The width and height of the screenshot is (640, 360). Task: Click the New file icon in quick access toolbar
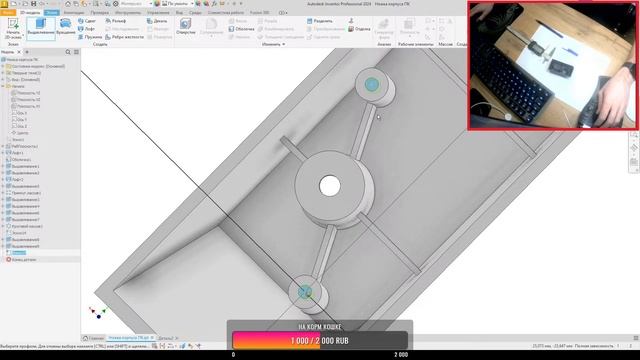pos(13,4)
